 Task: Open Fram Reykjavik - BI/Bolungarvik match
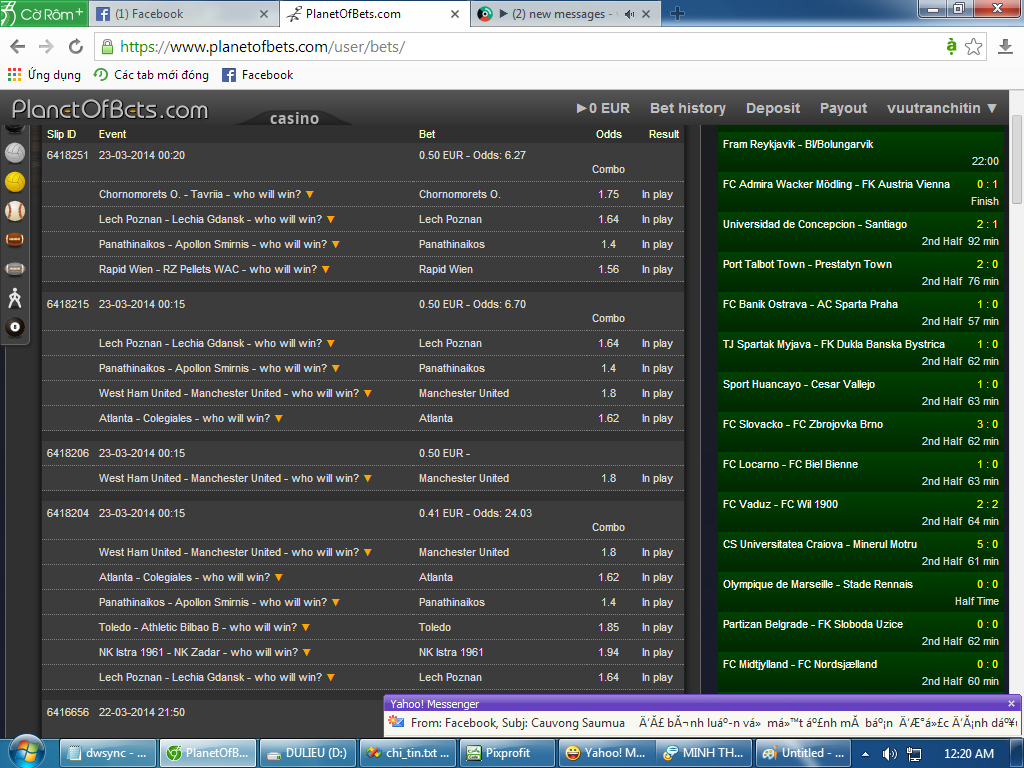click(861, 152)
